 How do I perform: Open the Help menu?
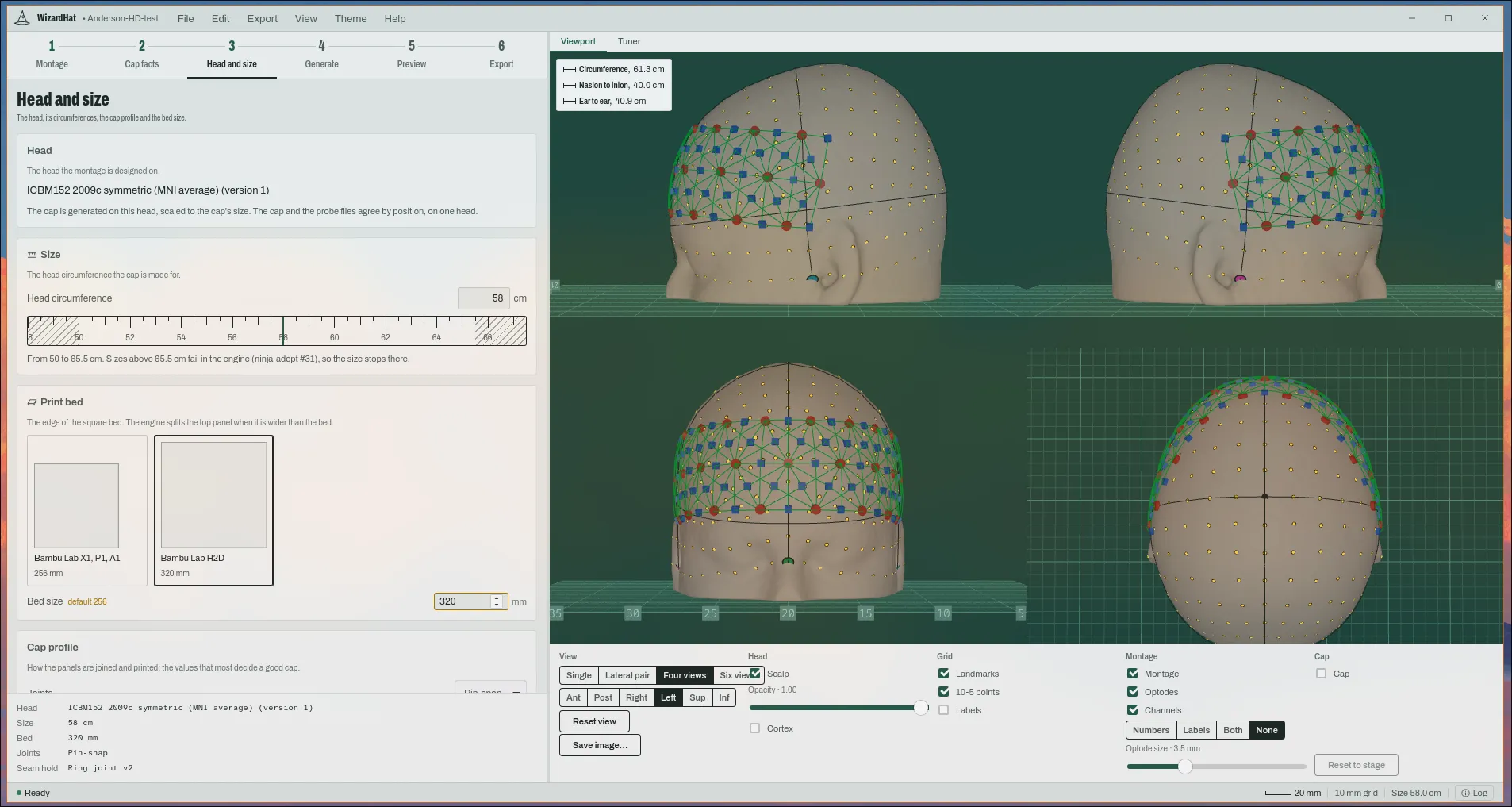(395, 19)
